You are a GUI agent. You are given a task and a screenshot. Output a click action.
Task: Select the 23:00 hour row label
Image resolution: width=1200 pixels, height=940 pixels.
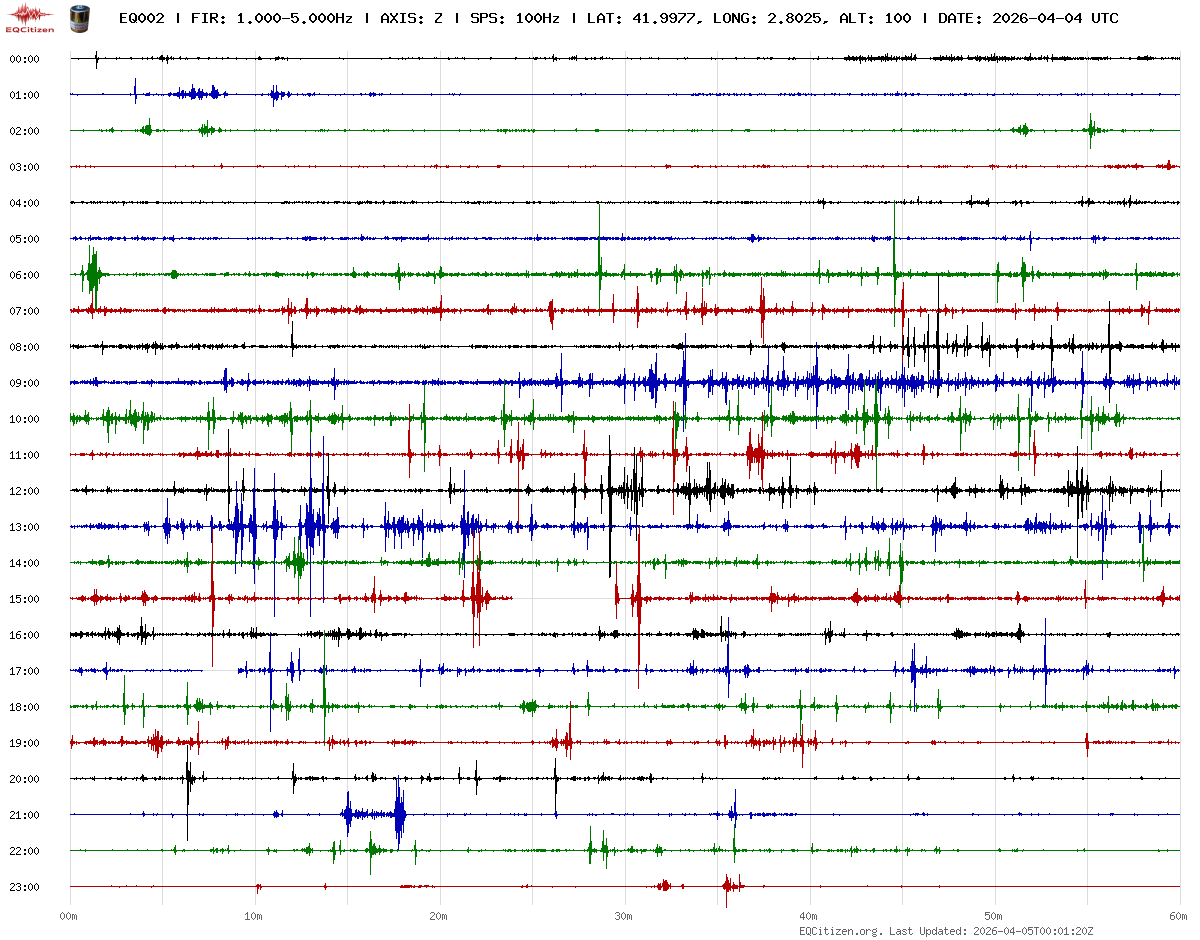(x=24, y=888)
